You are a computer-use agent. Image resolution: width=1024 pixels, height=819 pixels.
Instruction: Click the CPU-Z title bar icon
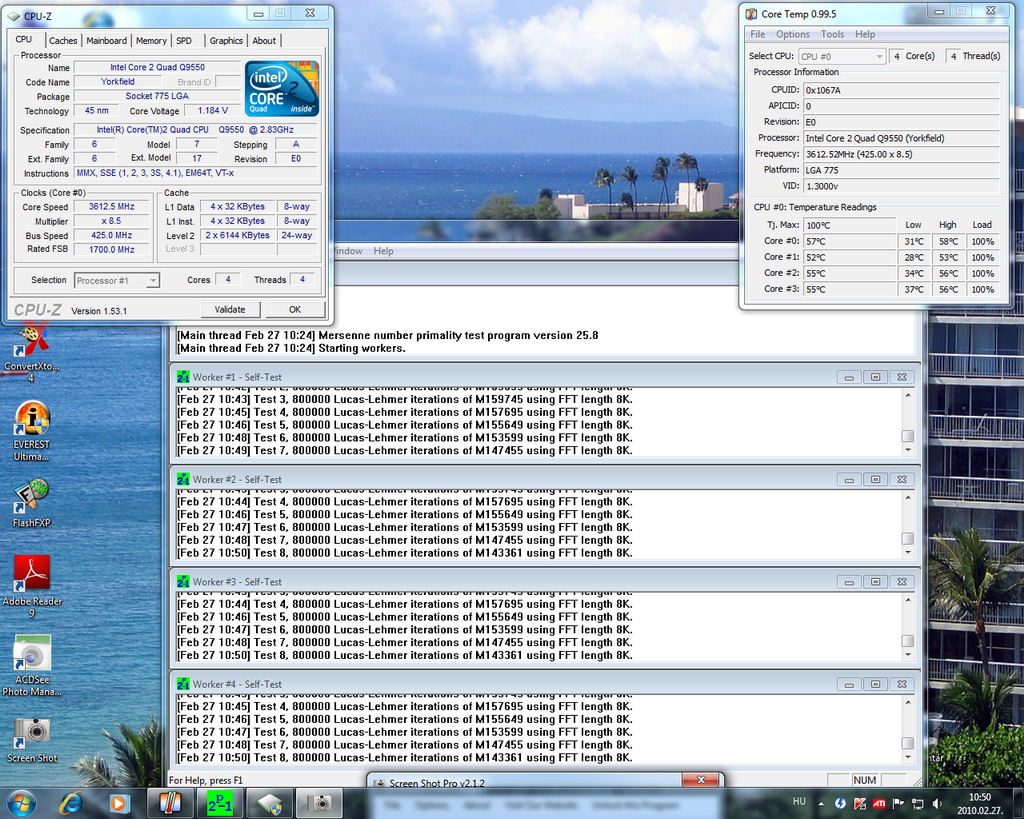[13, 16]
